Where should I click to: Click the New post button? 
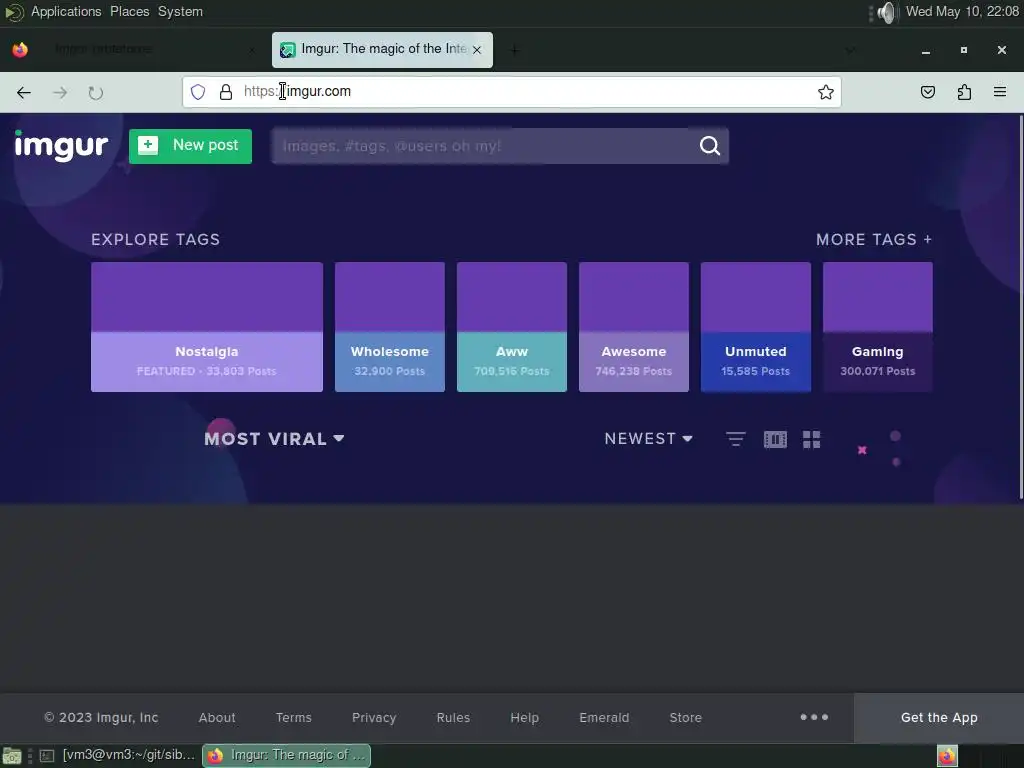pyautogui.click(x=190, y=146)
